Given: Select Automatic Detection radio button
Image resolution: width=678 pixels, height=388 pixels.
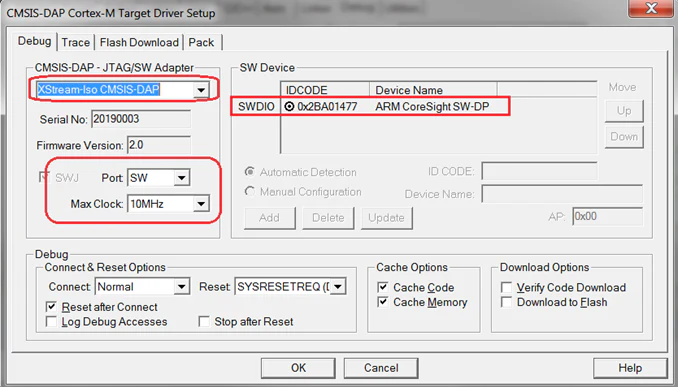Looking at the screenshot, I should [250, 172].
